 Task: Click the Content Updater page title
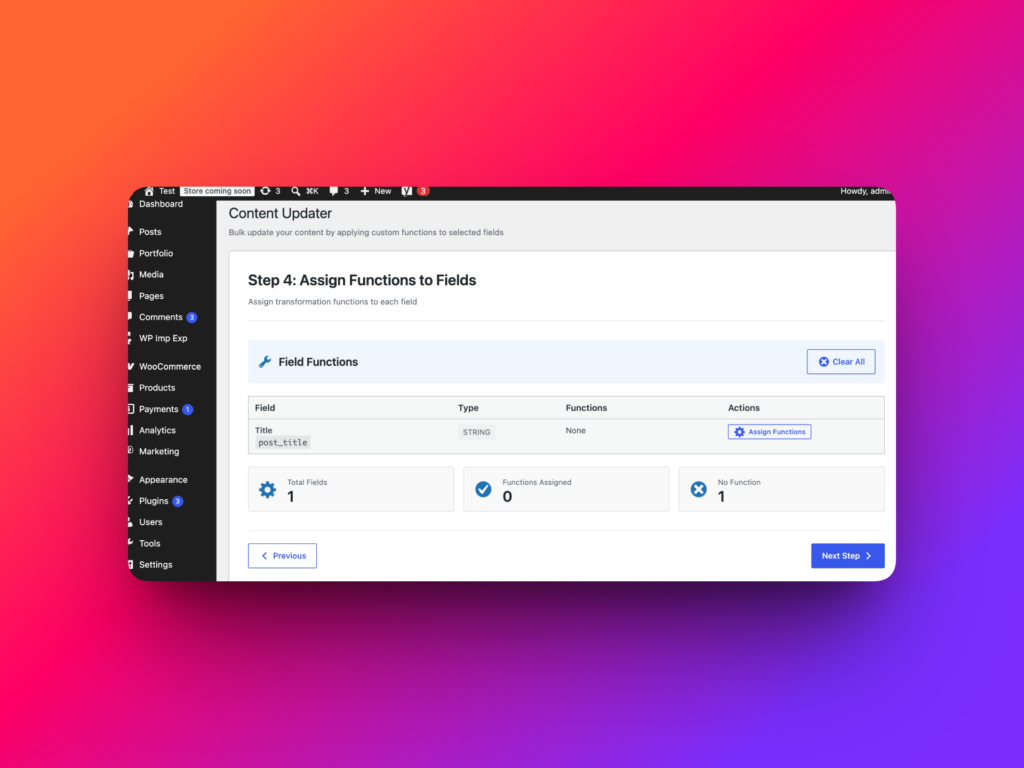click(x=280, y=214)
